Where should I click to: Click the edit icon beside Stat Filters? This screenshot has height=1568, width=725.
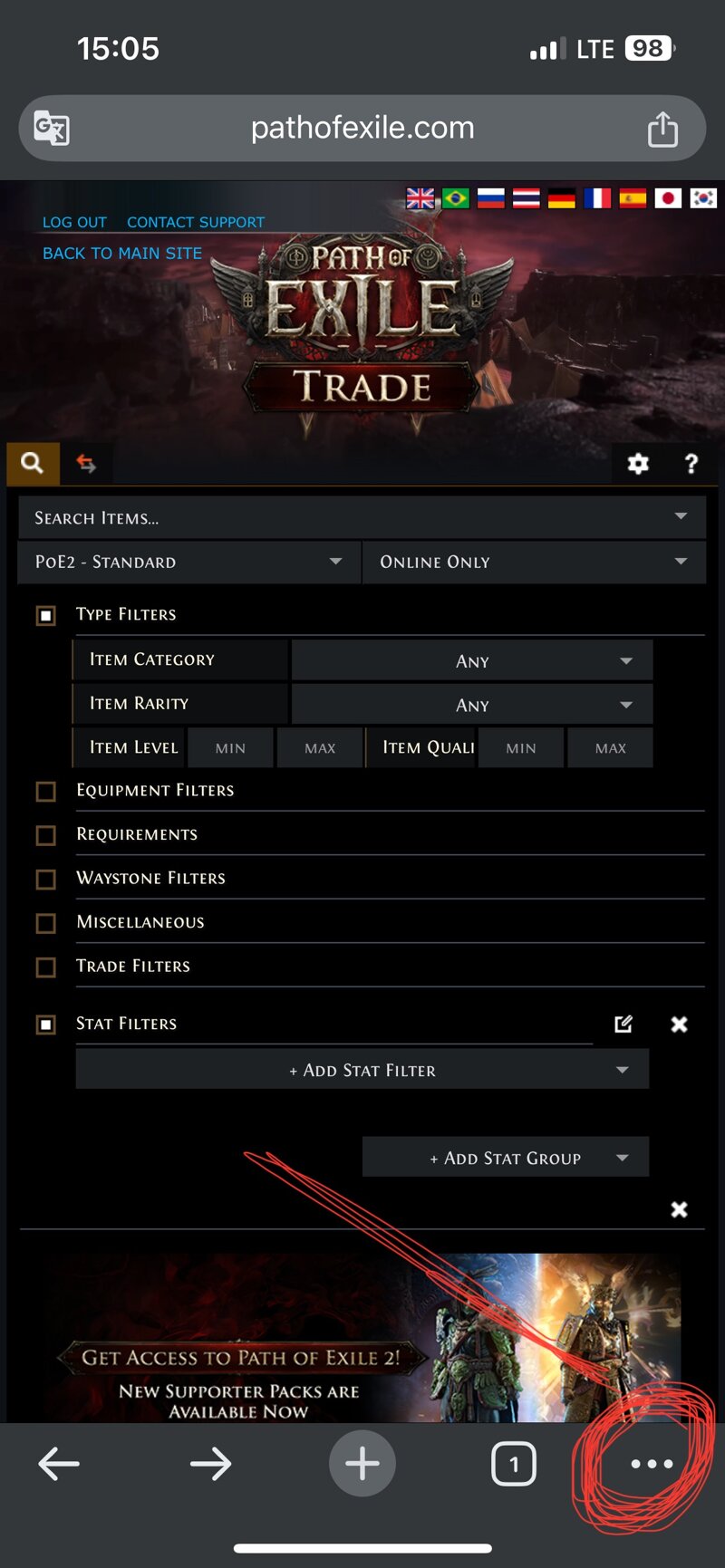coord(623,1024)
